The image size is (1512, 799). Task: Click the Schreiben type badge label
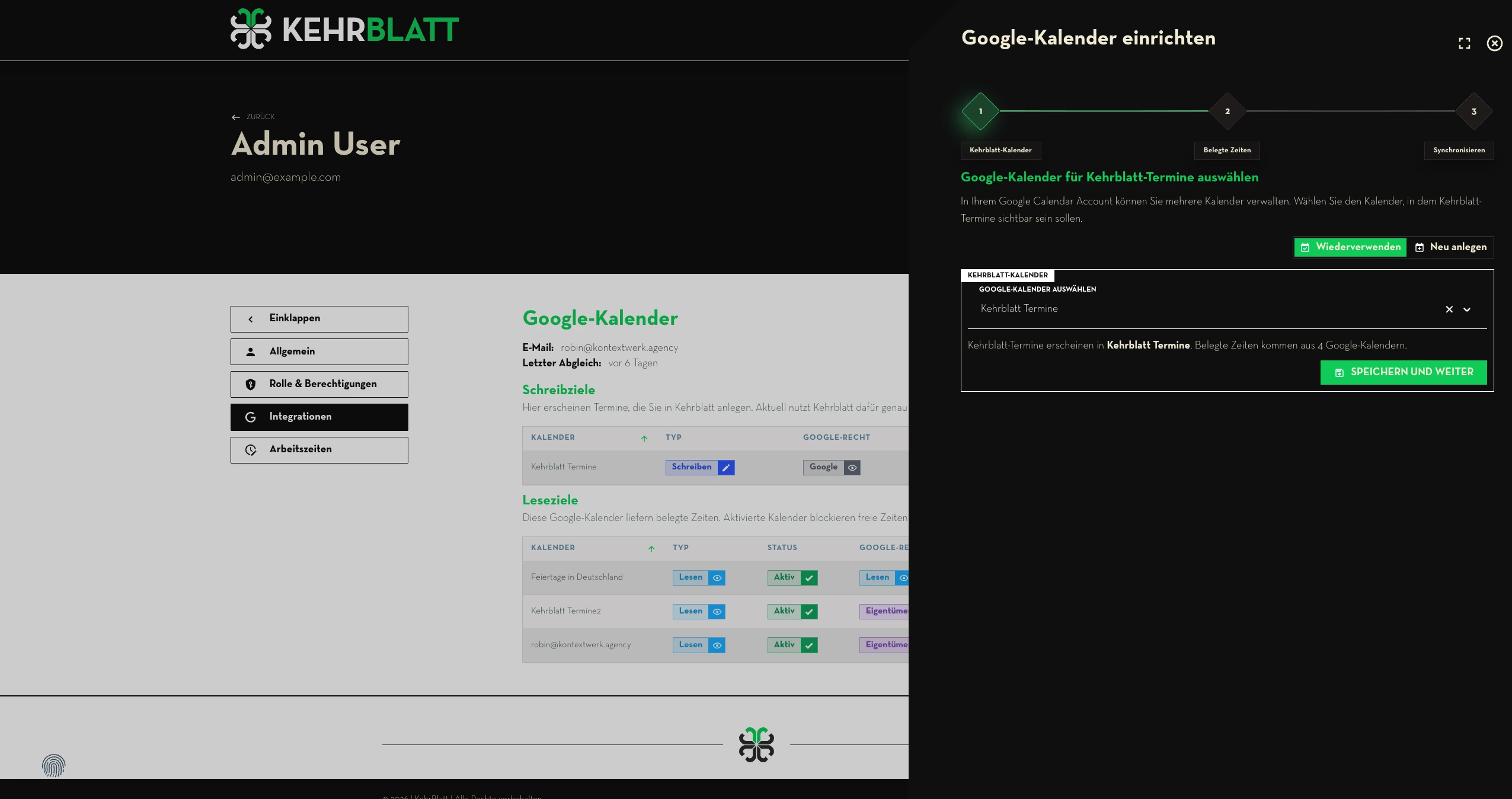point(691,467)
